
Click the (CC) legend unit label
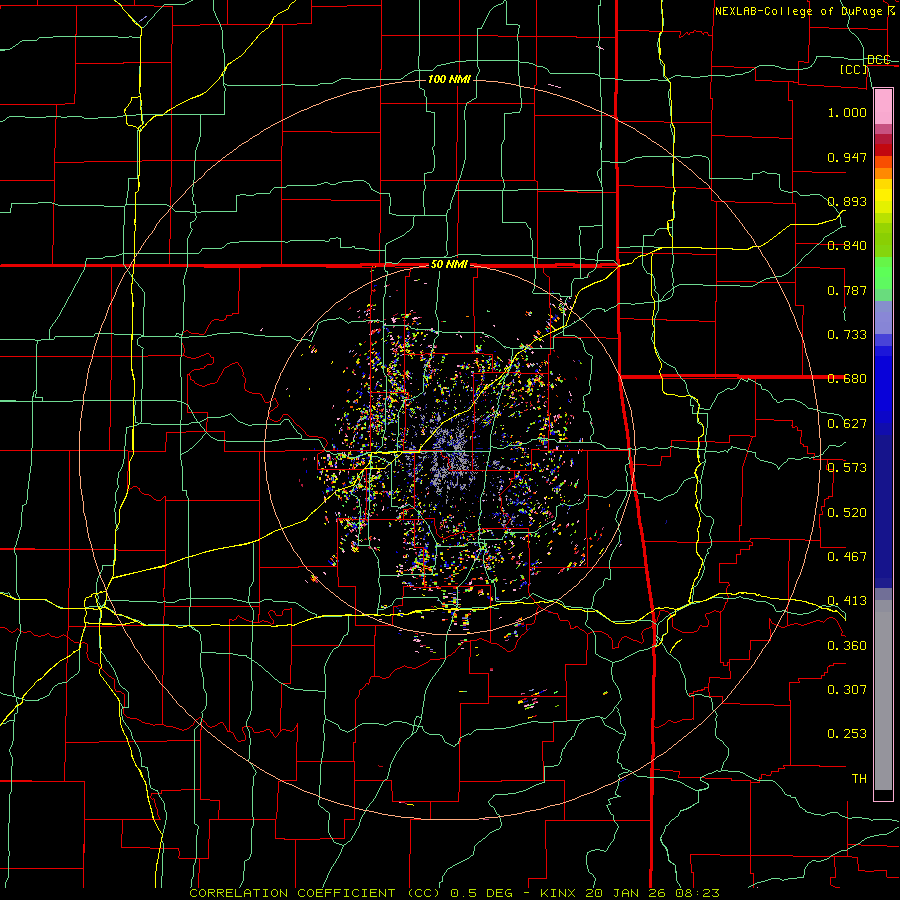[x=854, y=69]
